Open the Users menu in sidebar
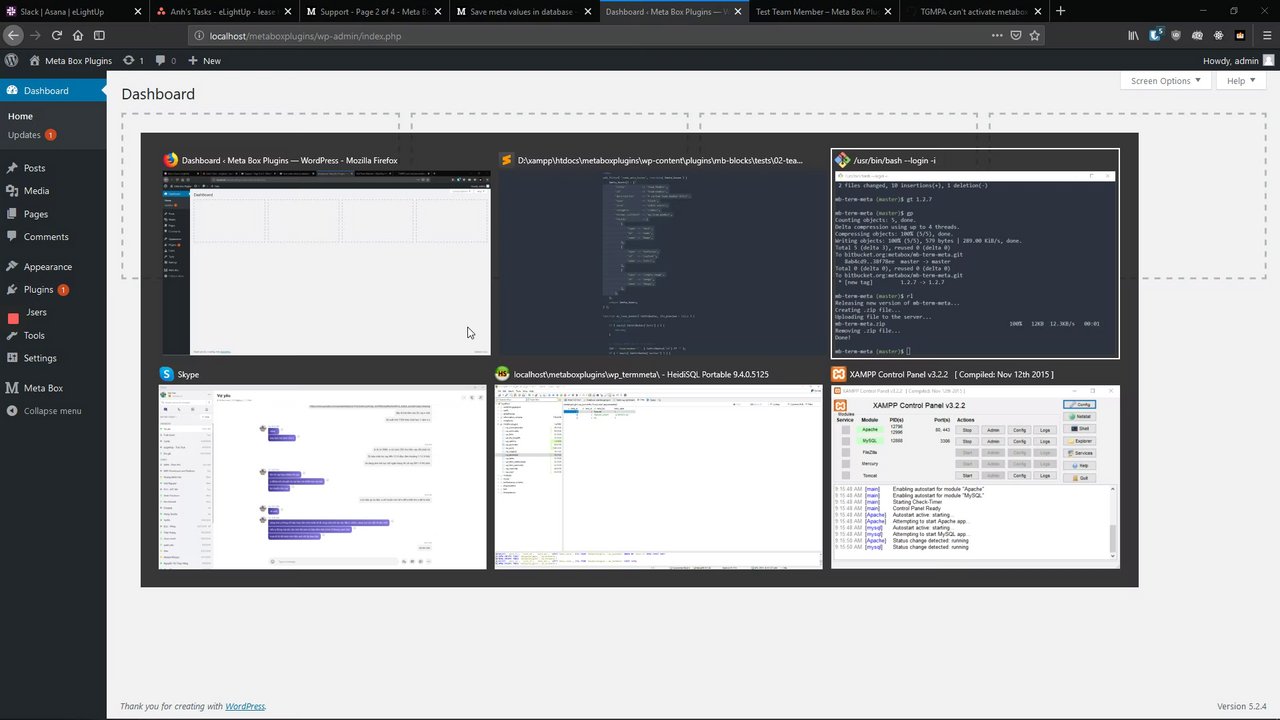 [x=53, y=313]
